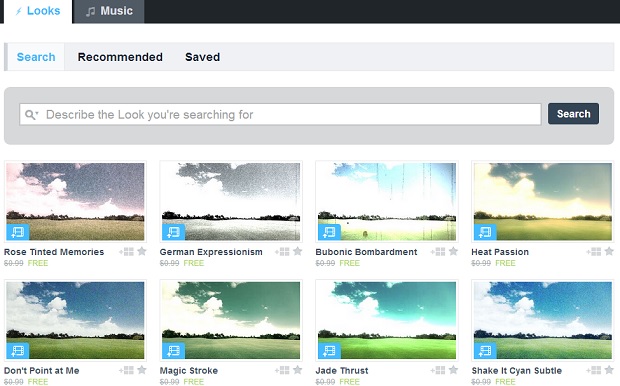620x386 pixels.
Task: Apply Magic Stroke look via blue filmstrip icon
Action: tap(173, 351)
